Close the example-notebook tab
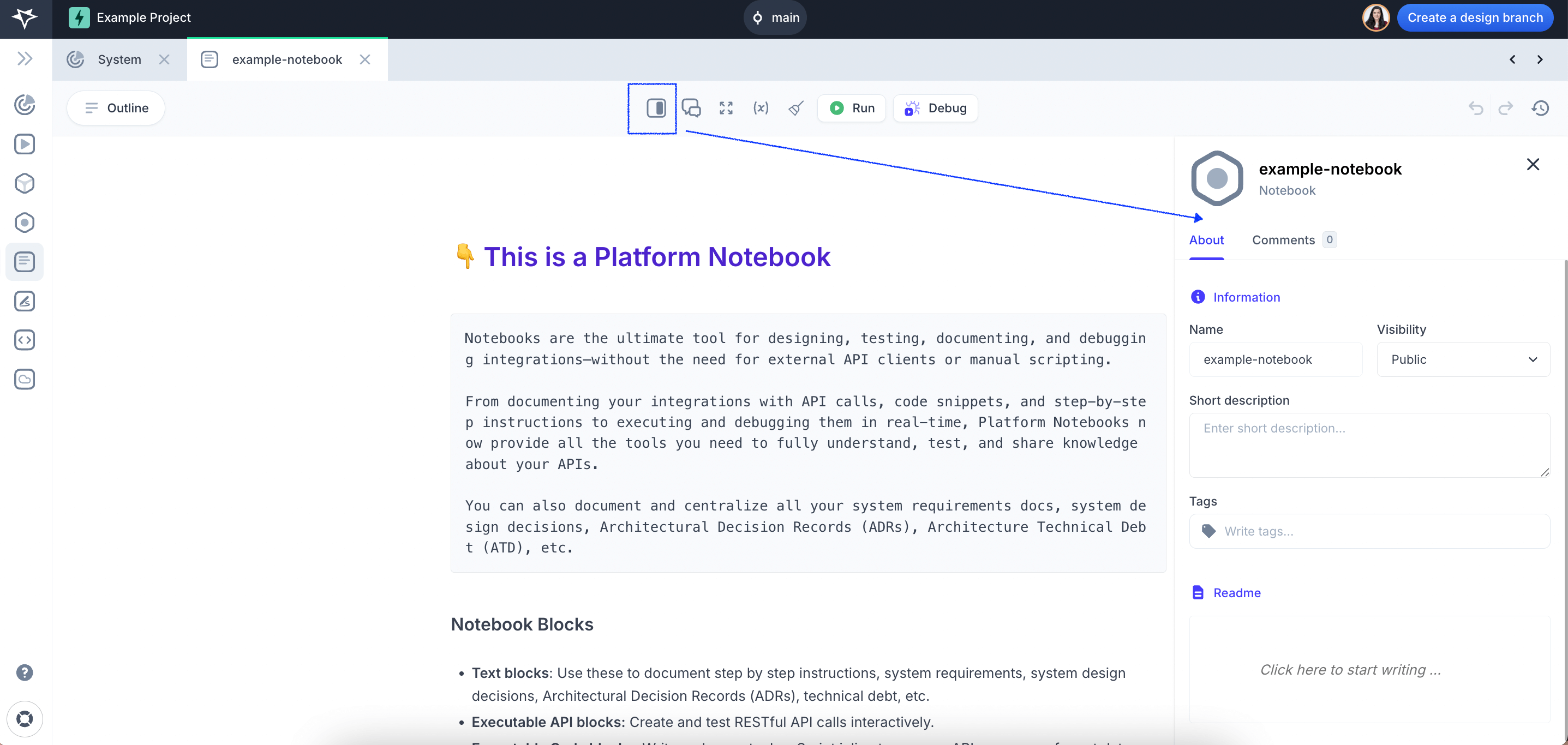 pyautogui.click(x=364, y=59)
